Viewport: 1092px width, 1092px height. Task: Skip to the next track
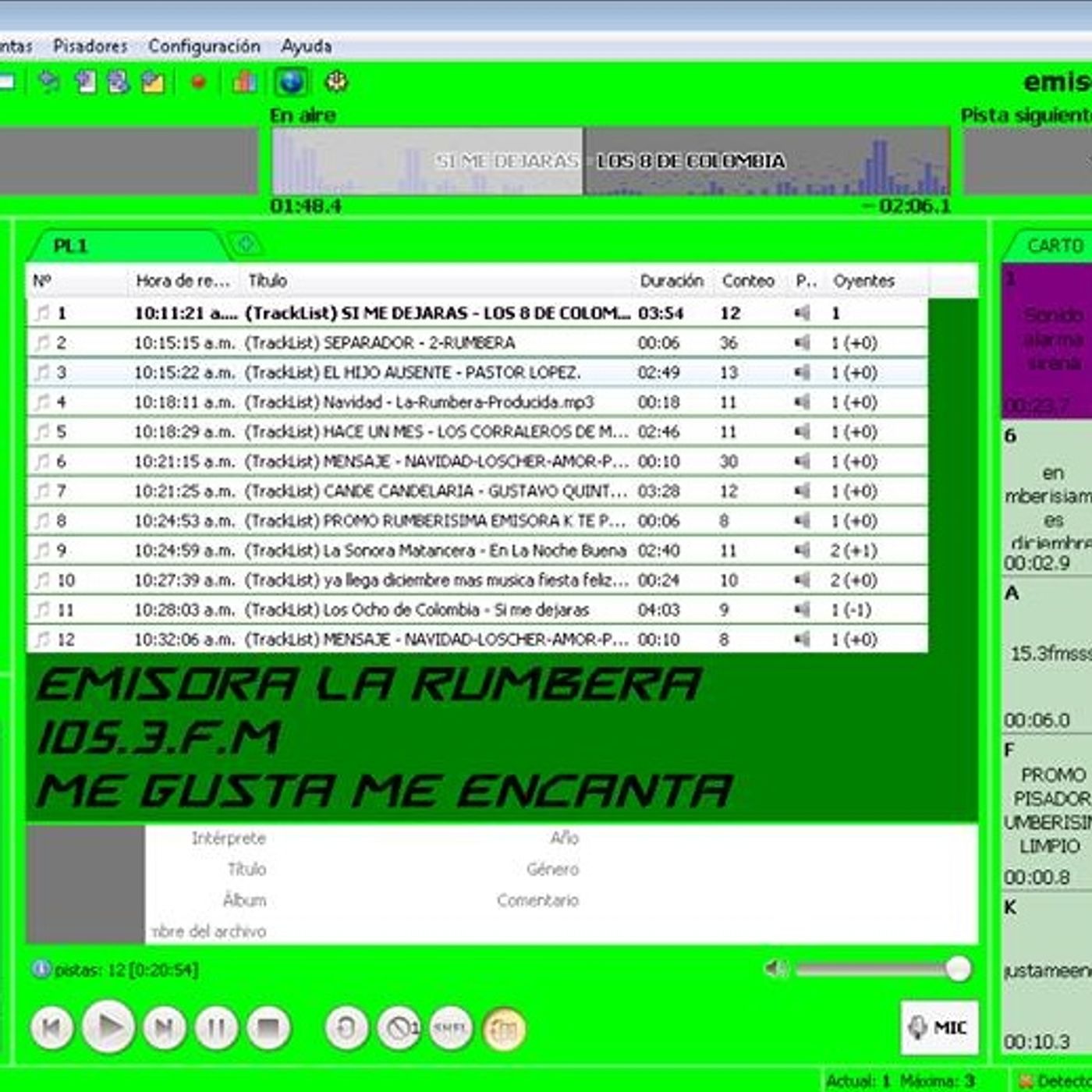tap(164, 1029)
